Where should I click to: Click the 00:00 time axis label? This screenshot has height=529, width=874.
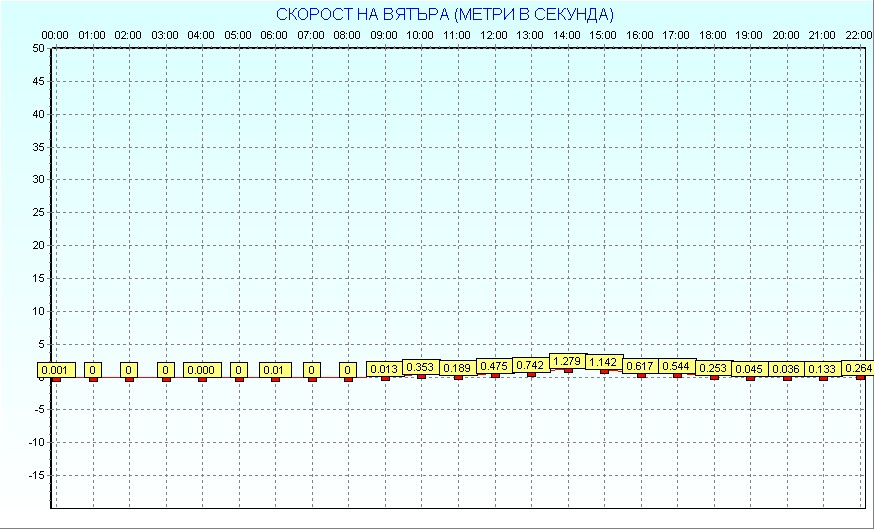click(56, 35)
